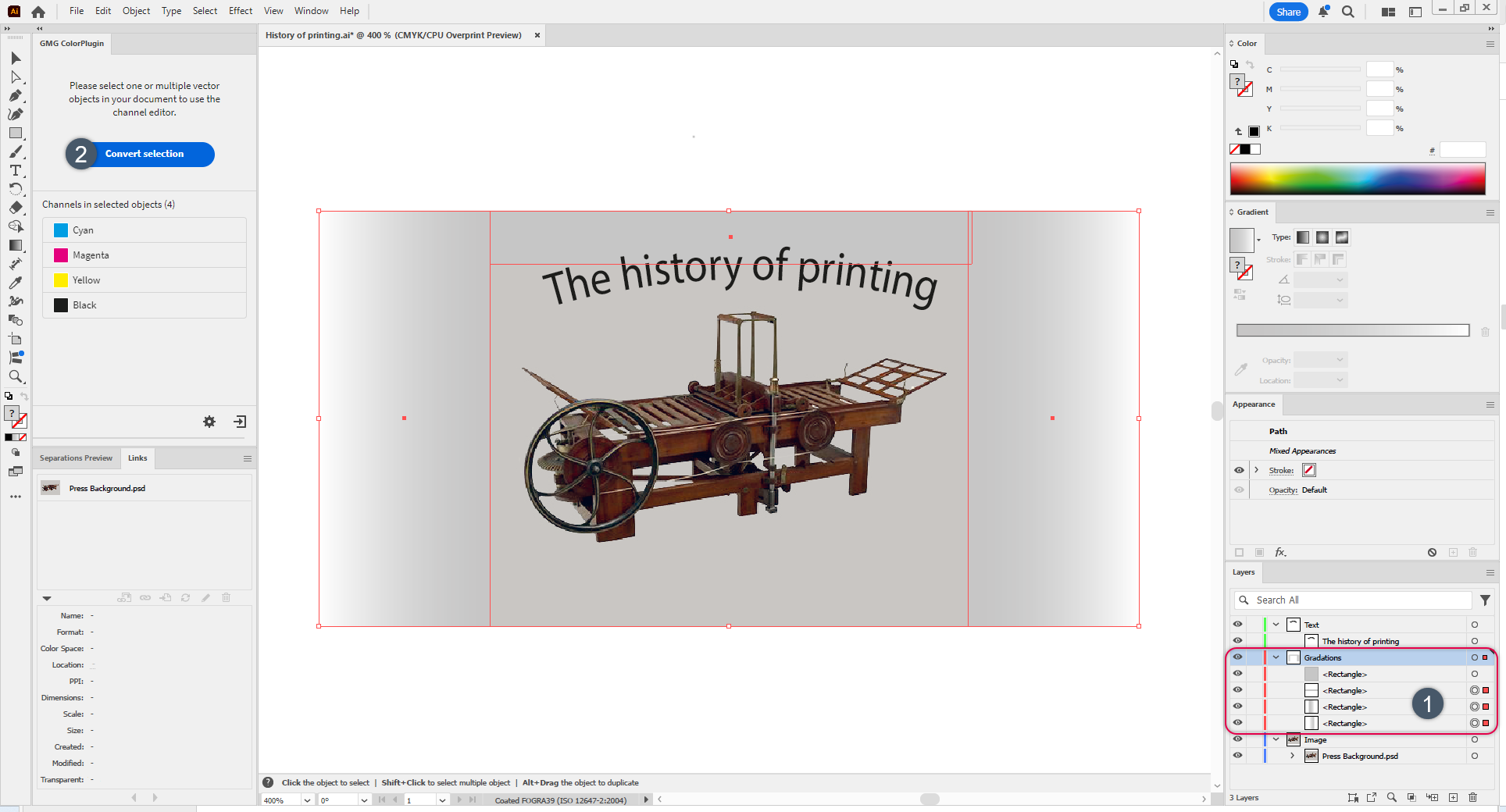Screen dimensions: 1506x812
Task: Toggle visibility of the Image layer
Action: click(1237, 739)
